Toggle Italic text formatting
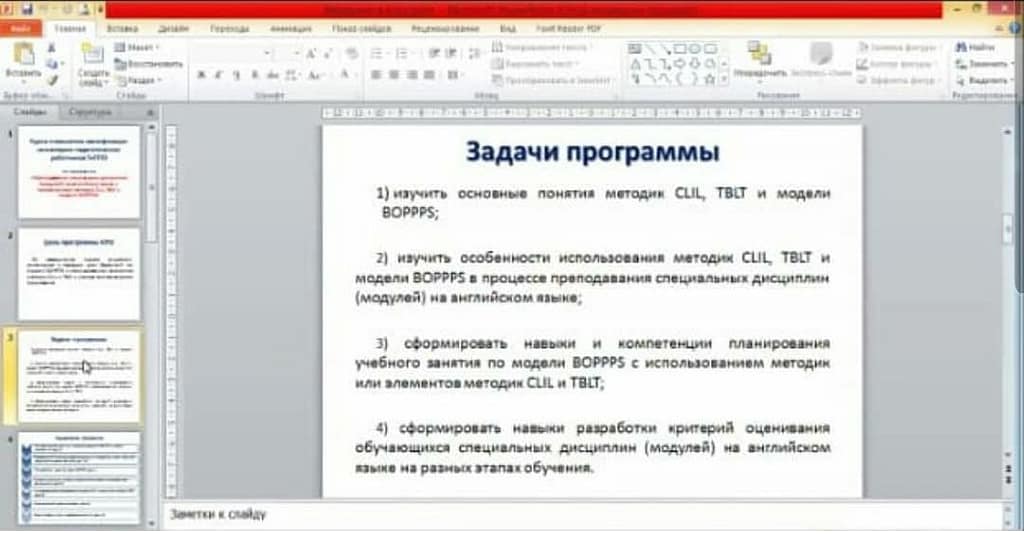 coord(218,75)
